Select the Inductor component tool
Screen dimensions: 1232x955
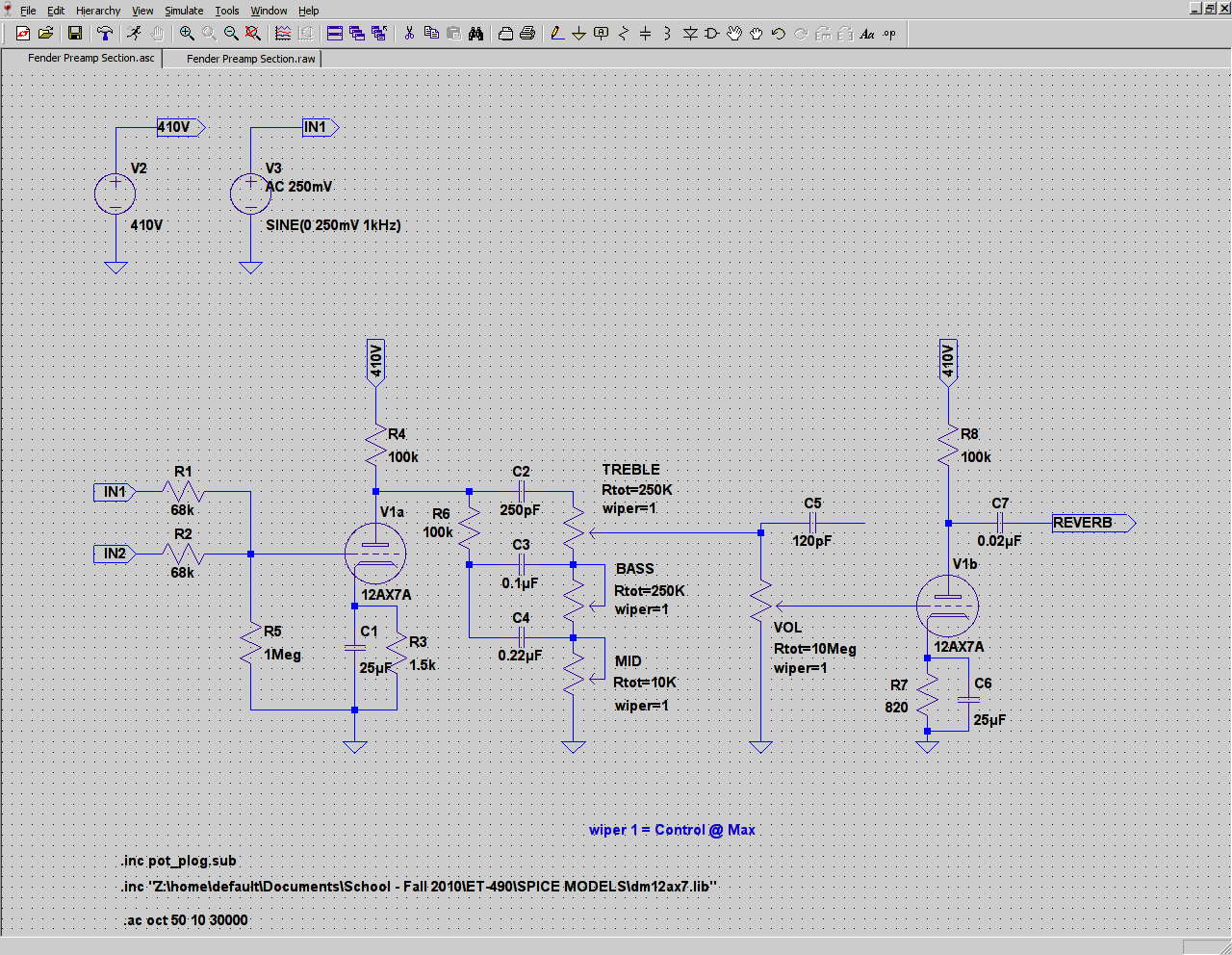[x=669, y=34]
